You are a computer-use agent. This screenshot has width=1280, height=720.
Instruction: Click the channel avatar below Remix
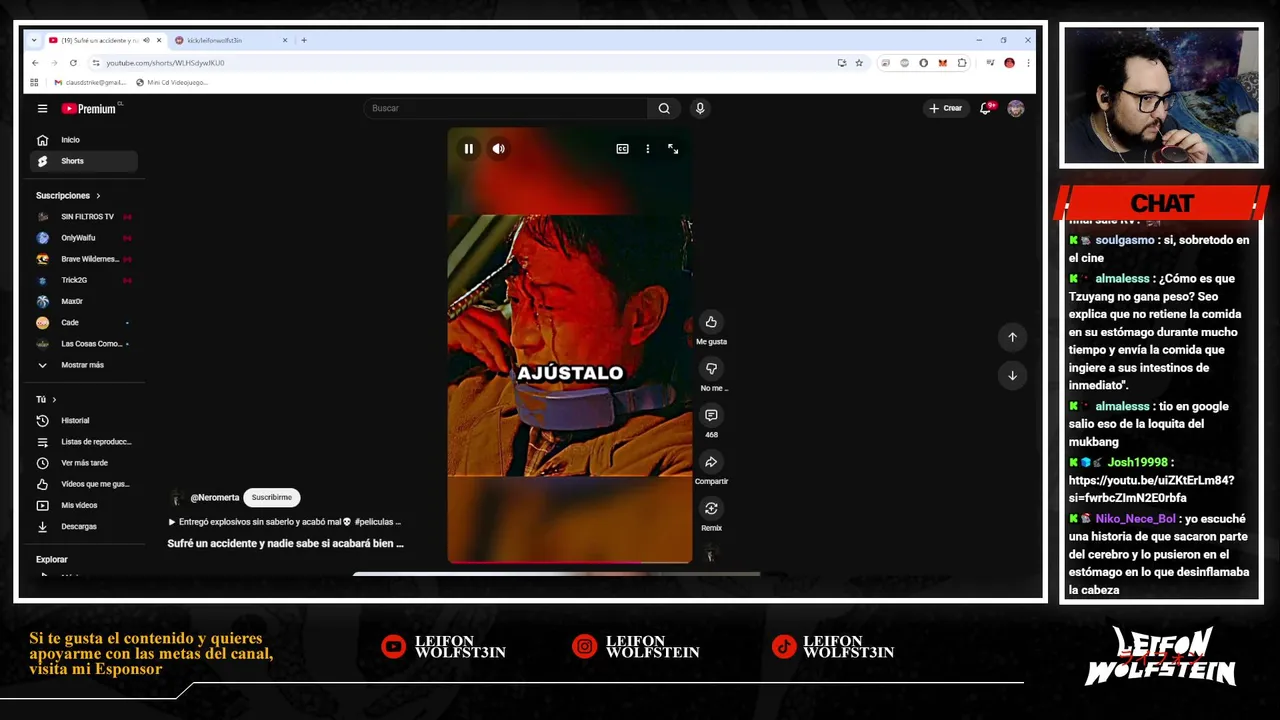pos(710,554)
